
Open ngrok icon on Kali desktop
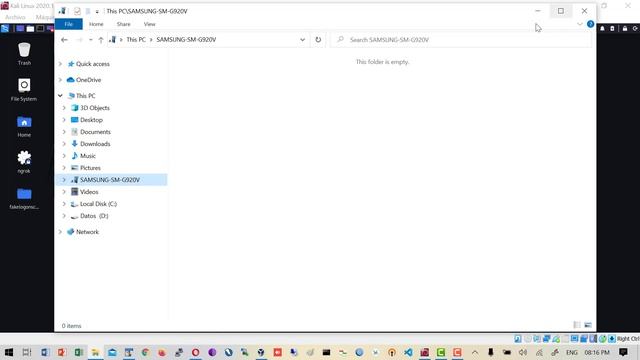tap(24, 162)
